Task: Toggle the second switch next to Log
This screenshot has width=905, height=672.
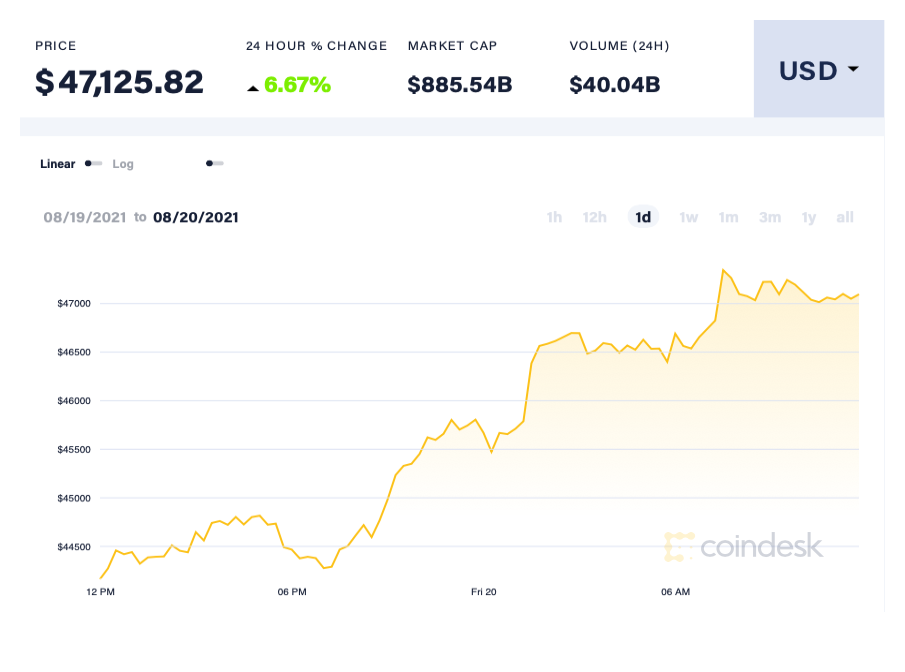Action: [x=214, y=163]
